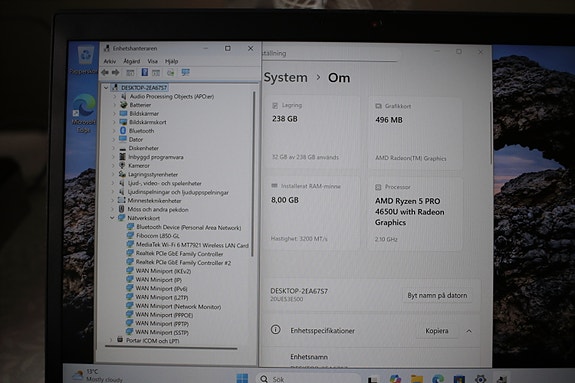Click the scan-for-hardware monitor toolbar icon

point(186,72)
